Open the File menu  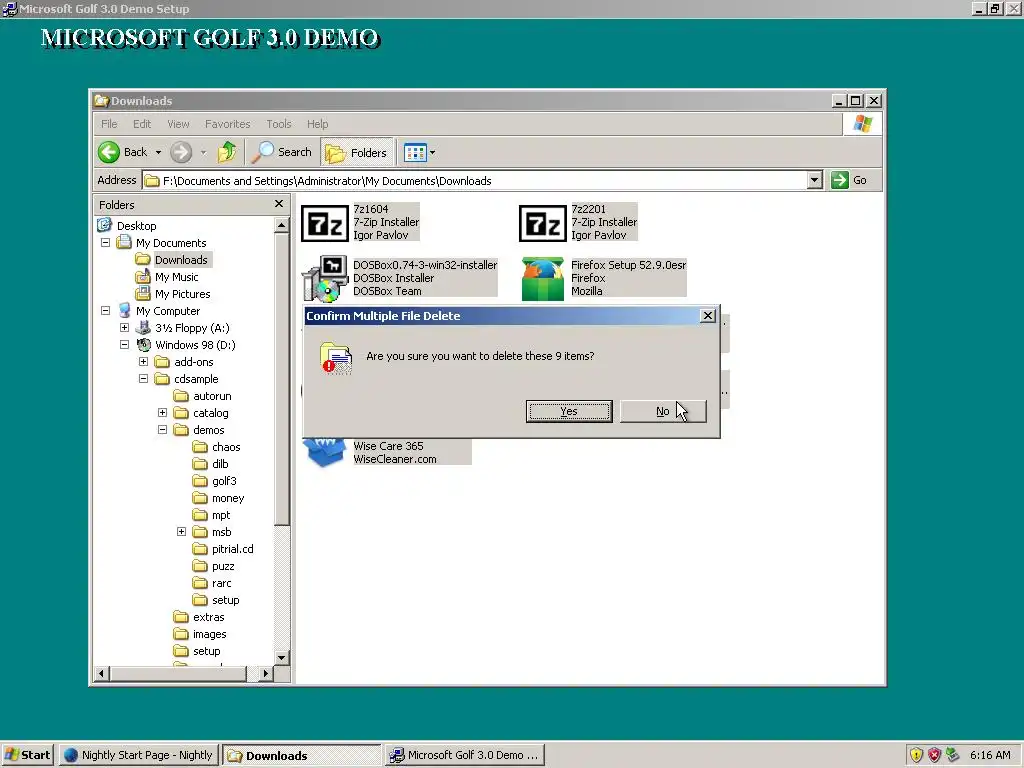109,124
